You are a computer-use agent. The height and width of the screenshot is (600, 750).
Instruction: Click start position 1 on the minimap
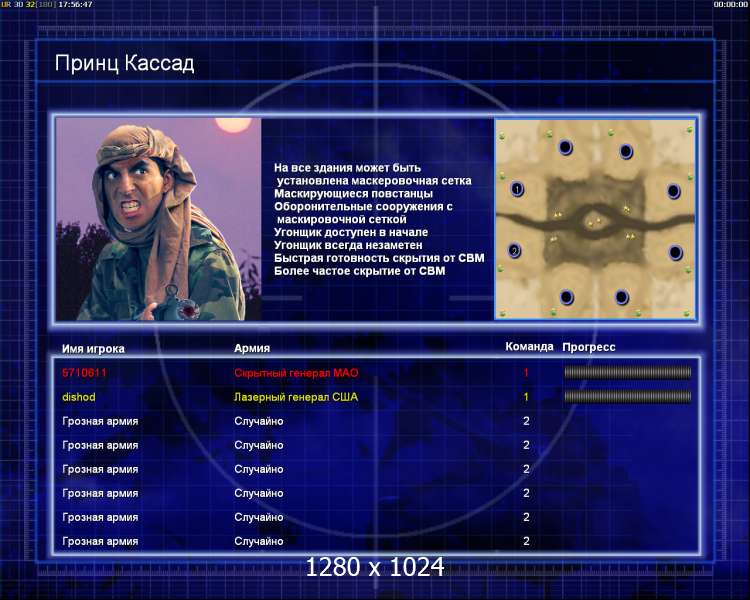click(x=517, y=189)
